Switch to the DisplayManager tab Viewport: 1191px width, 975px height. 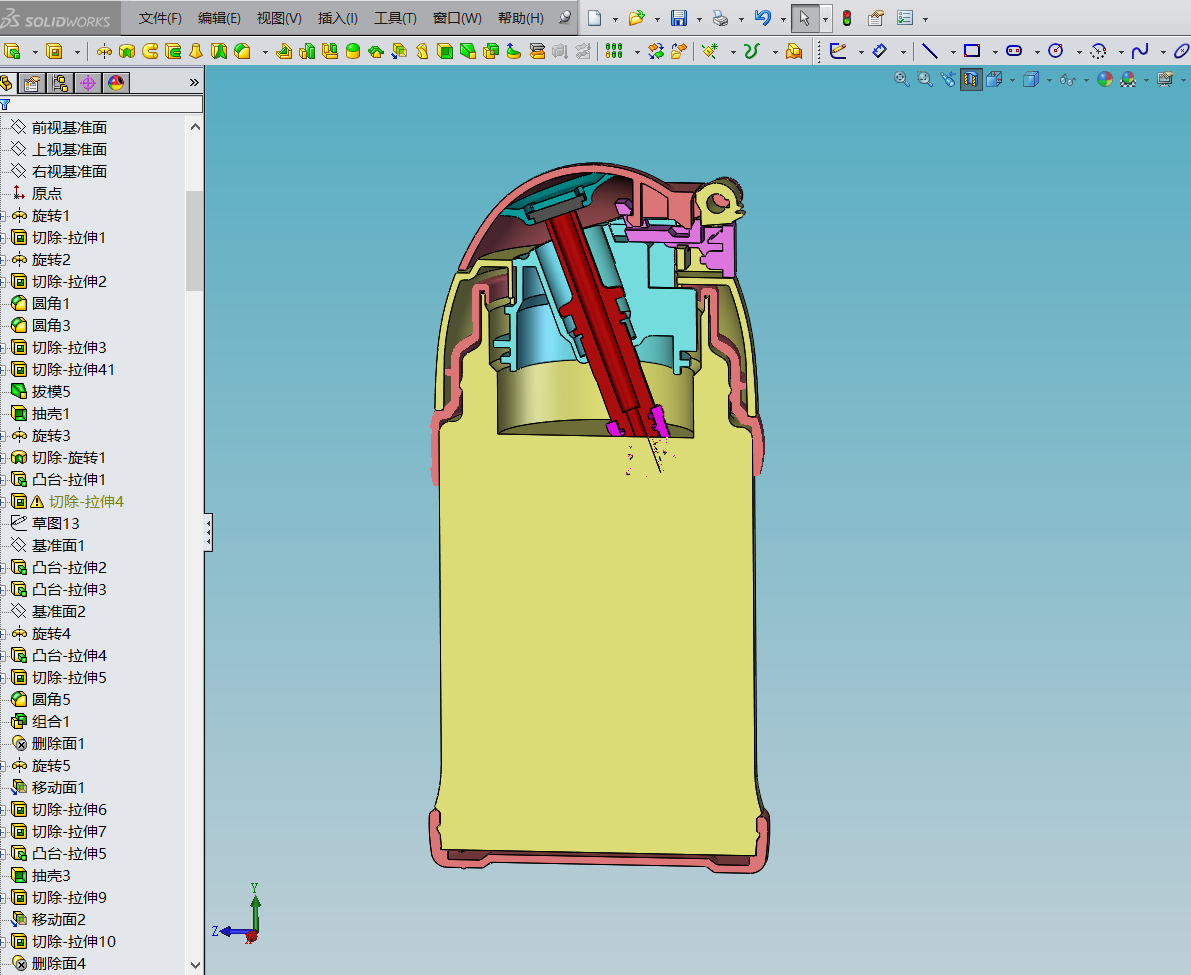pyautogui.click(x=116, y=82)
